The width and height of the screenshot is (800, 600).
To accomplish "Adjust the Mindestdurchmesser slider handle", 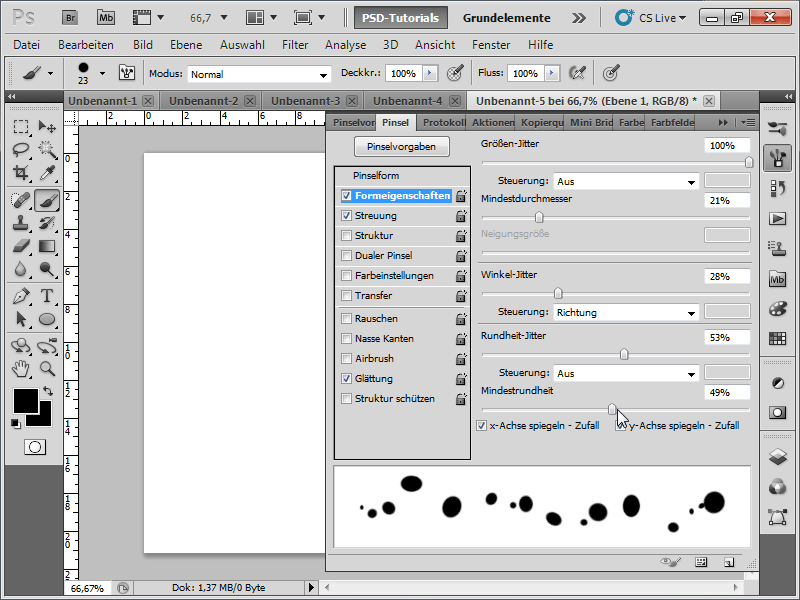I will point(539,218).
